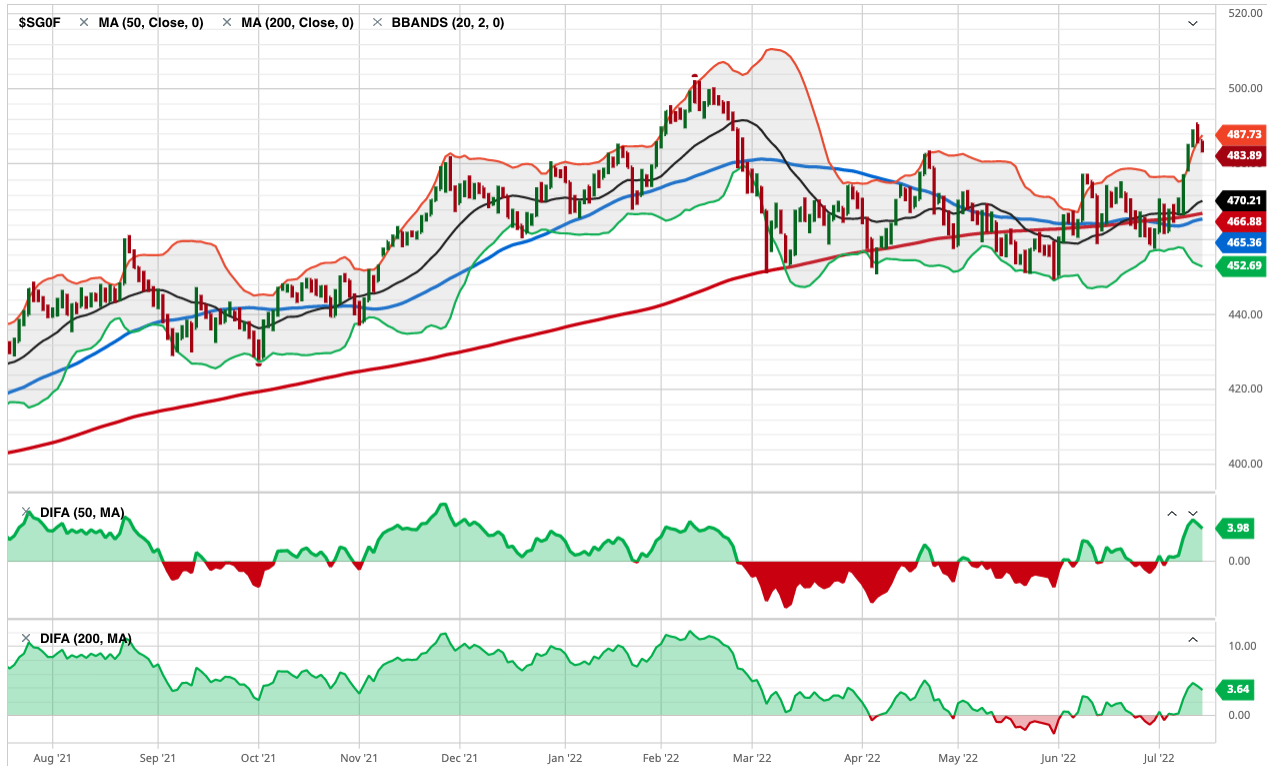This screenshot has width=1269, height=766.
Task: Select the BBANDS (20, 2, 0) legend label
Action: point(446,22)
